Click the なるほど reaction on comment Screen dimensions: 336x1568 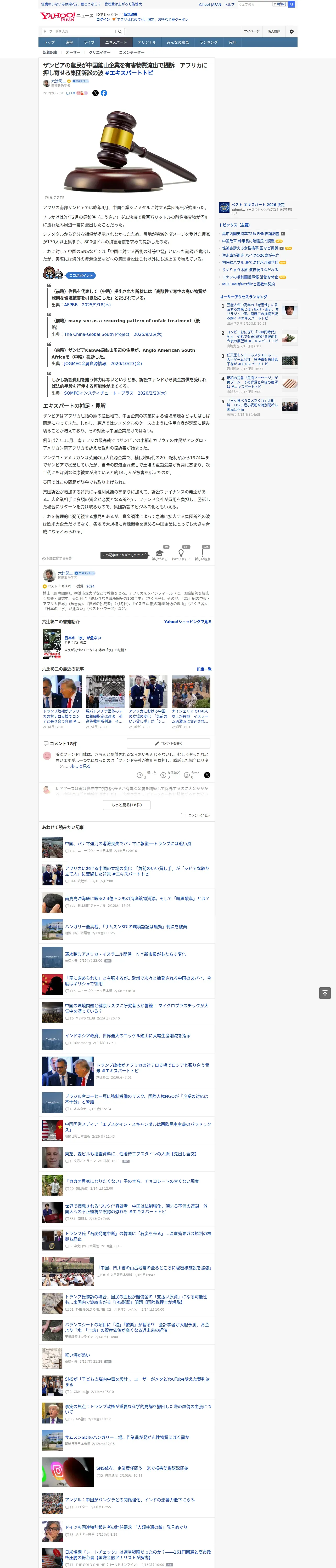(x=170, y=775)
